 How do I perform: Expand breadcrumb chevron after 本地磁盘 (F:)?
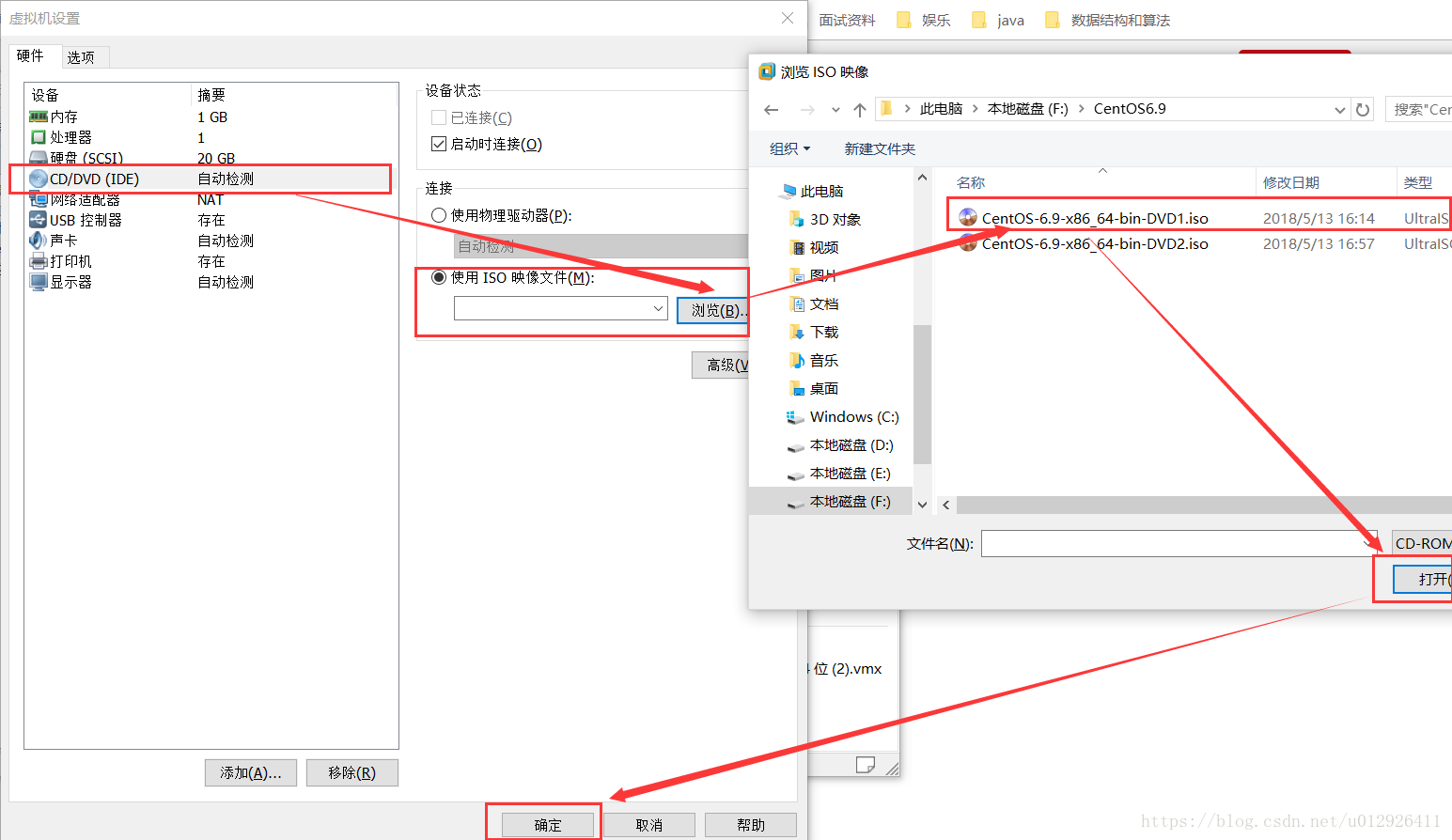pos(1082,109)
